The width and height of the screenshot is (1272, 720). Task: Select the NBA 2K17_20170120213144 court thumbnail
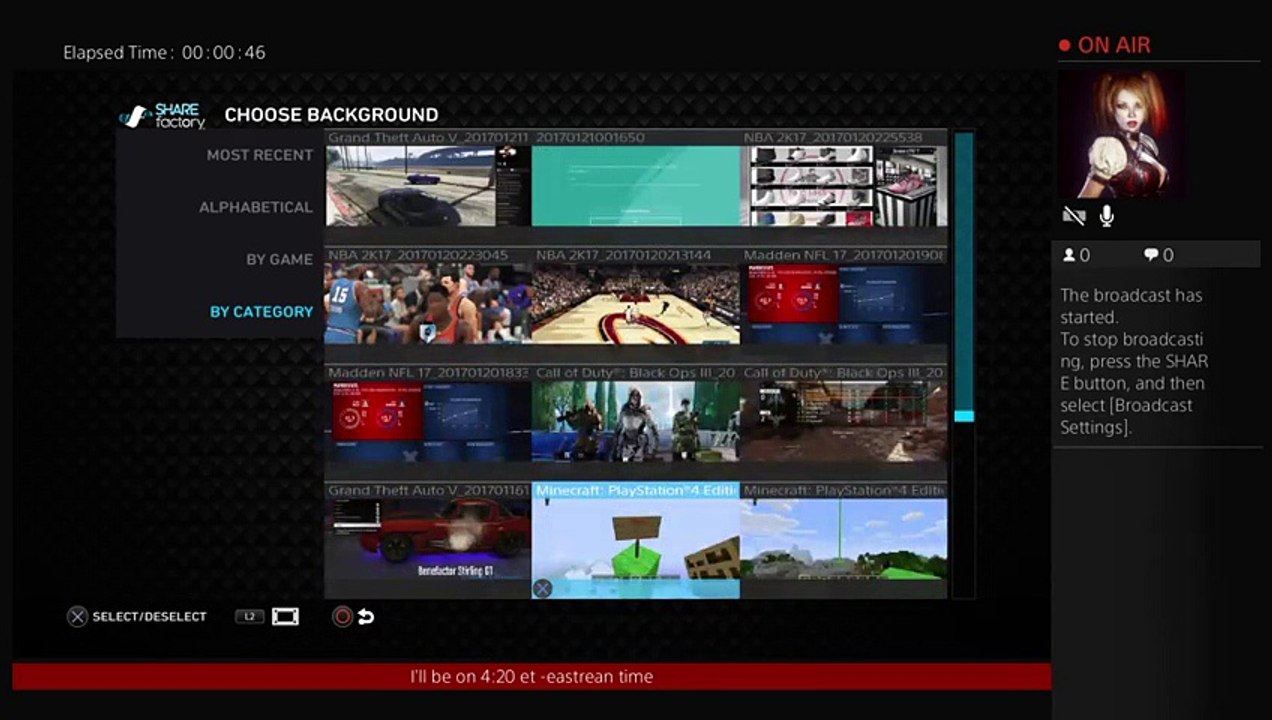coord(636,303)
